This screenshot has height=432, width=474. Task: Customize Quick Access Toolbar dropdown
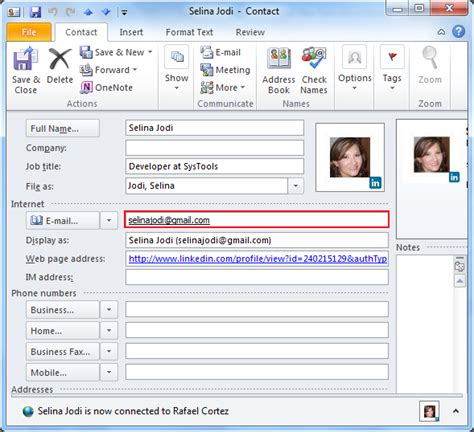pyautogui.click(x=124, y=13)
